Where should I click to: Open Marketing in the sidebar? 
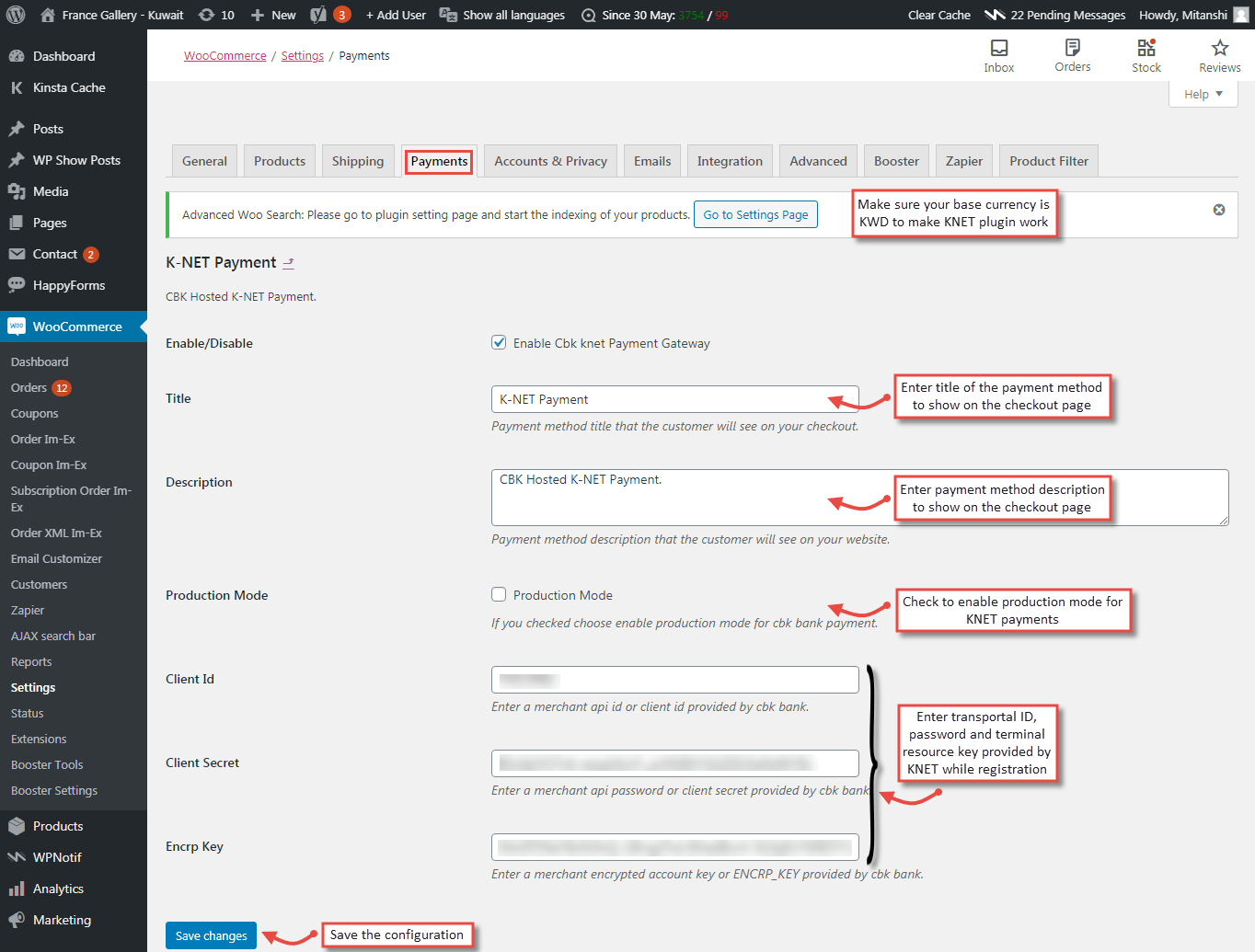74,920
